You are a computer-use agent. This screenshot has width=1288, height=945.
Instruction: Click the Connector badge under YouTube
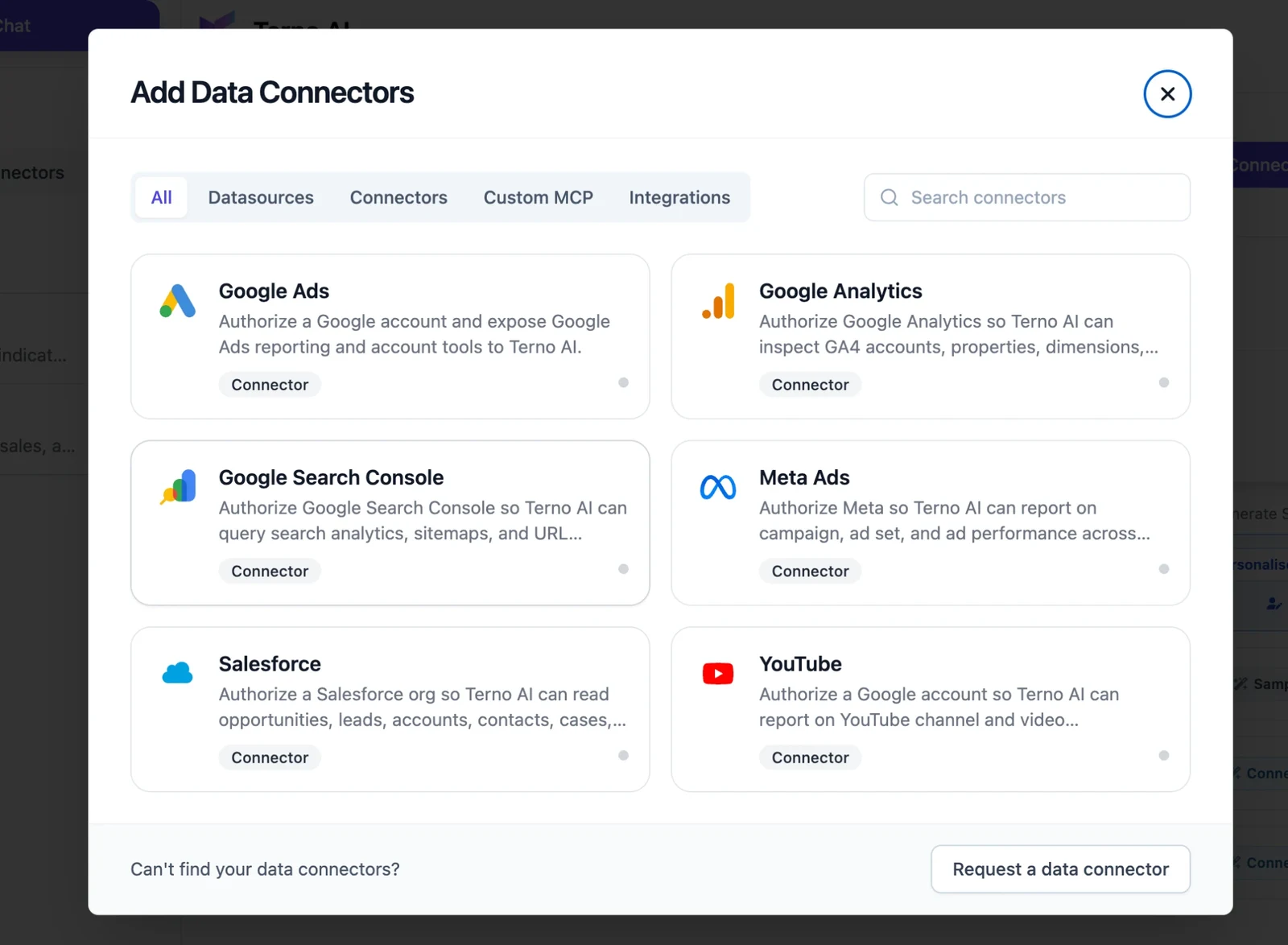810,757
